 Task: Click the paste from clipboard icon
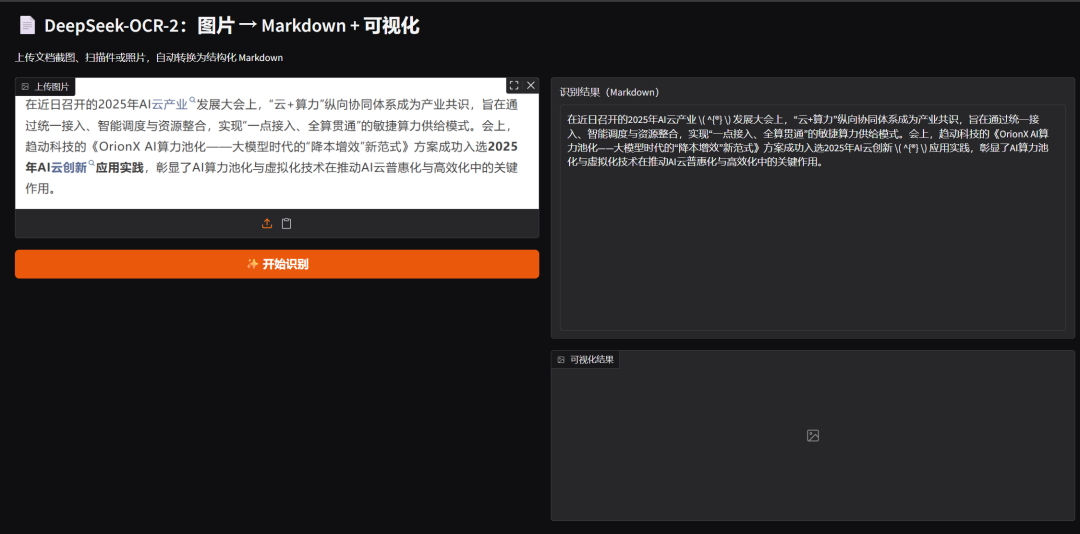pos(287,223)
